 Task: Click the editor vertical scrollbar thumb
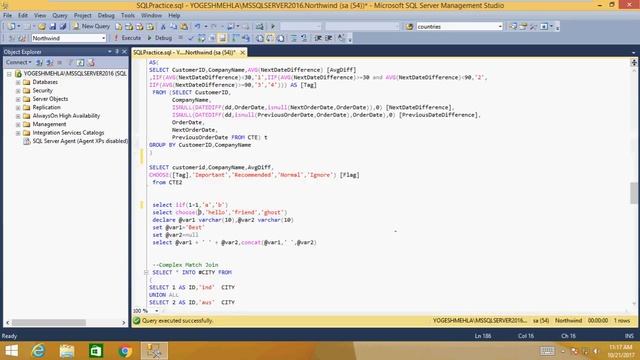634,193
